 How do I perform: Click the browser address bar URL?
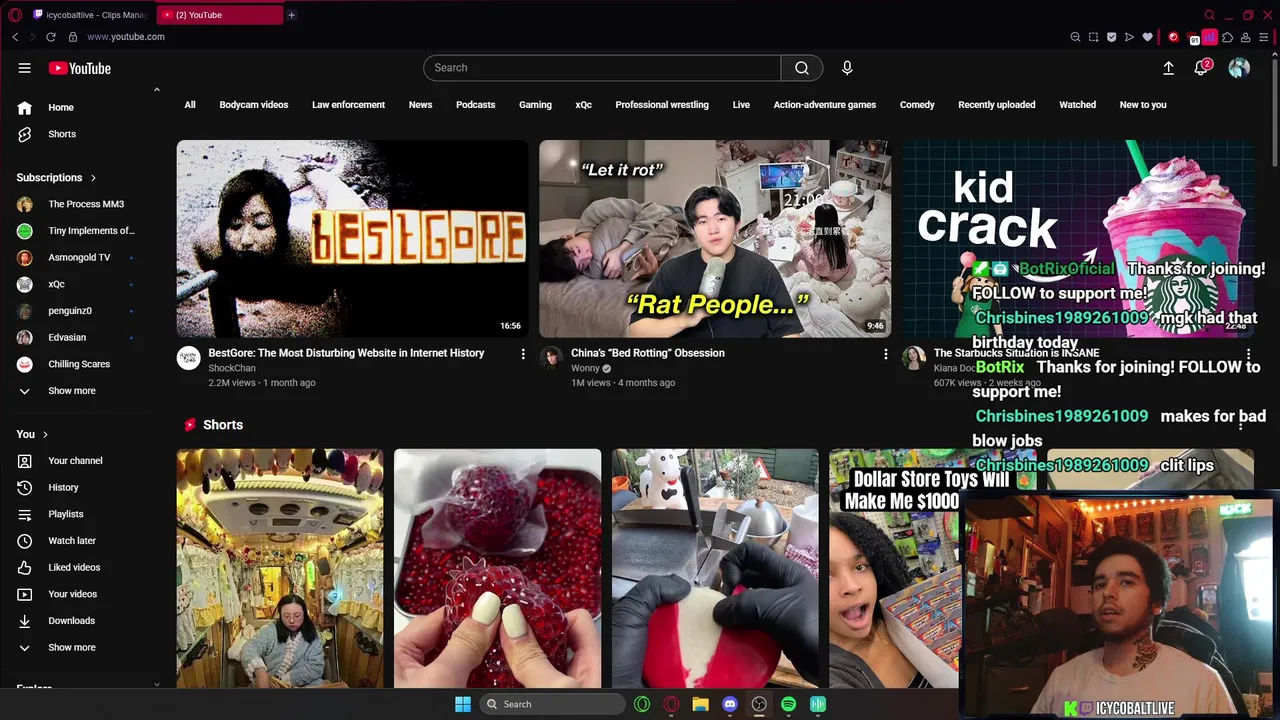(x=126, y=37)
